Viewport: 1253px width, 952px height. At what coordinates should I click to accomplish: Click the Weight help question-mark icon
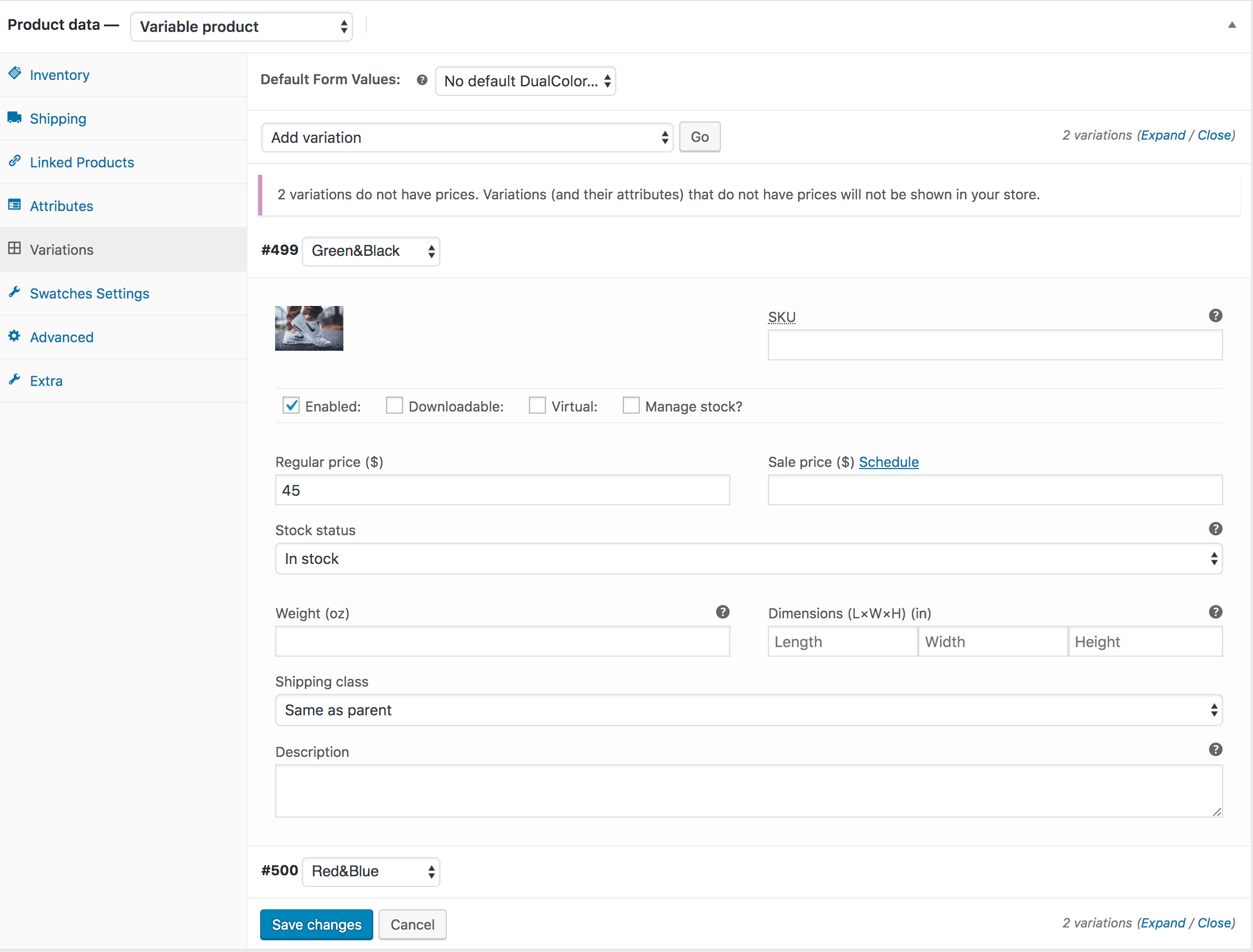722,612
